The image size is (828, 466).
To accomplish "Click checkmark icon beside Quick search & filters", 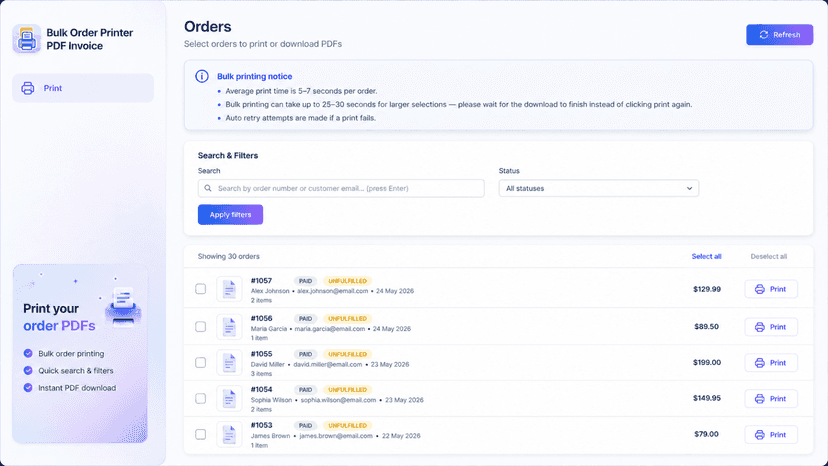I will [x=28, y=371].
